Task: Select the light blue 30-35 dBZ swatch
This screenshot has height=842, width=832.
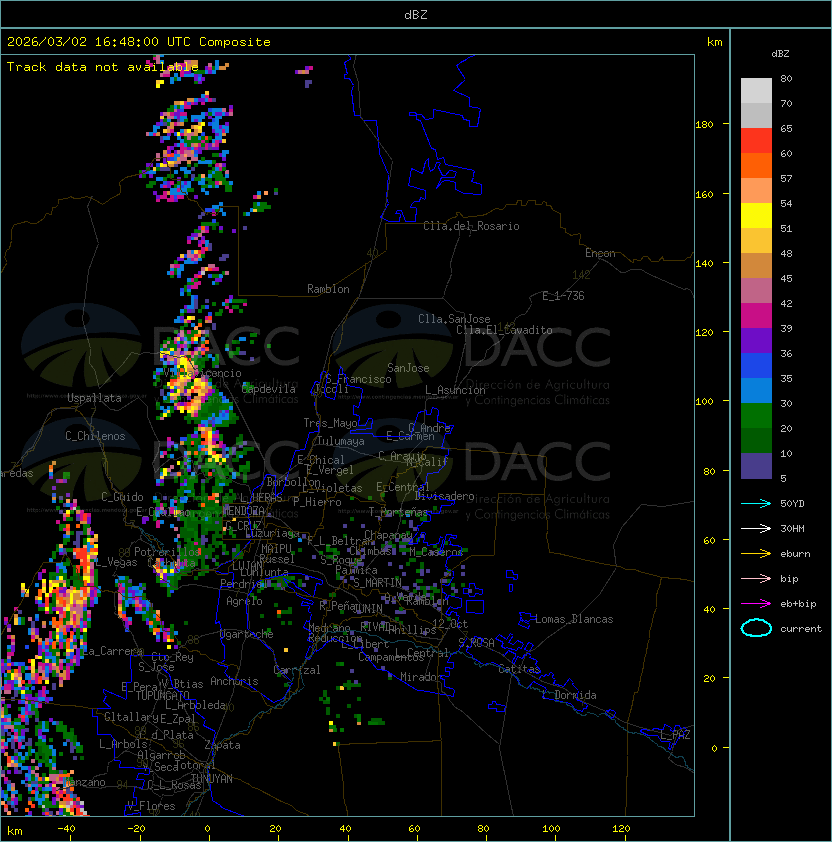Action: [756, 391]
